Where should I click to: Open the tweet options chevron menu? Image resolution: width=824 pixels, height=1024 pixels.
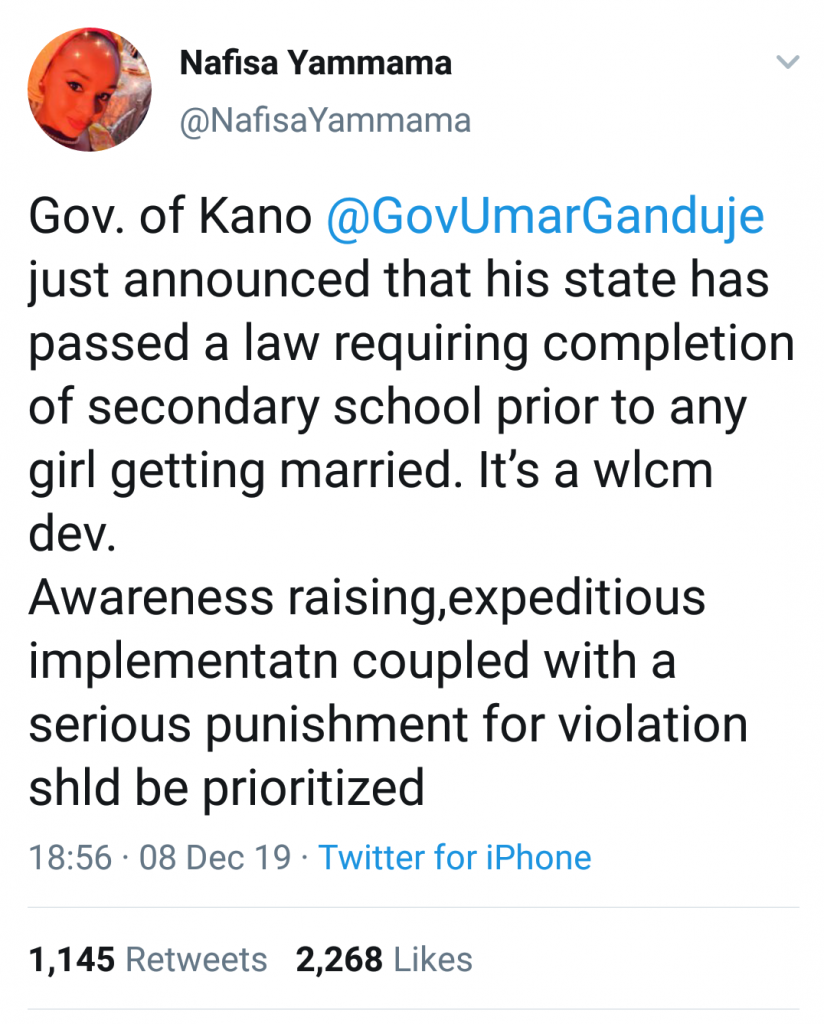coord(788,63)
